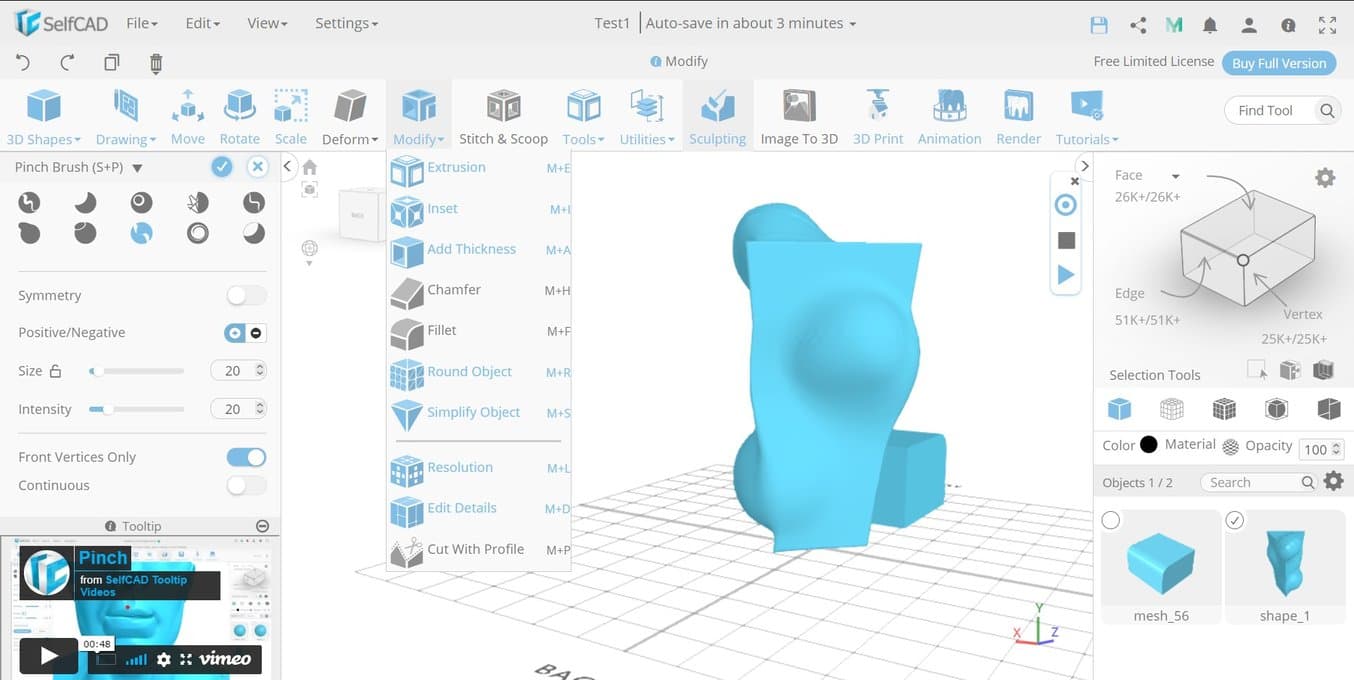Enable the Continuous toggle

tap(246, 485)
